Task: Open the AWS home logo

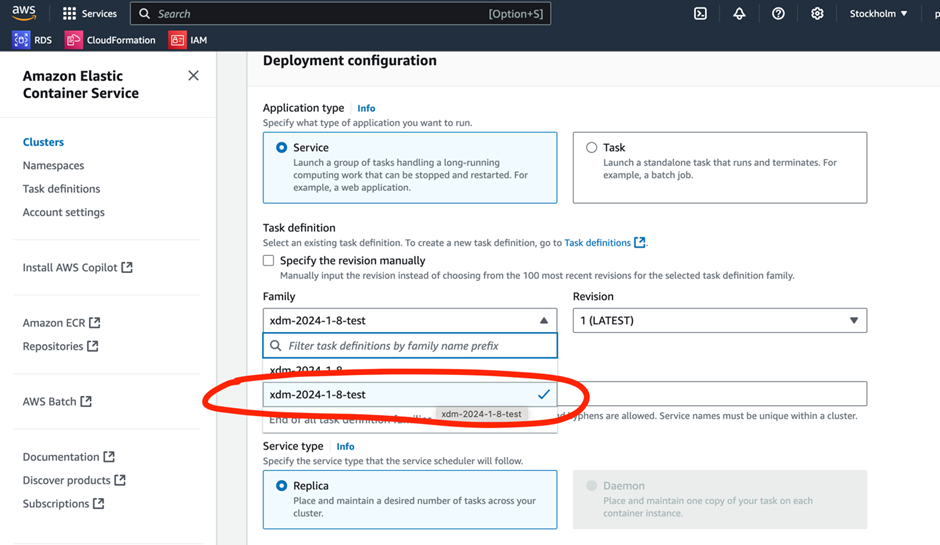Action: [24, 13]
